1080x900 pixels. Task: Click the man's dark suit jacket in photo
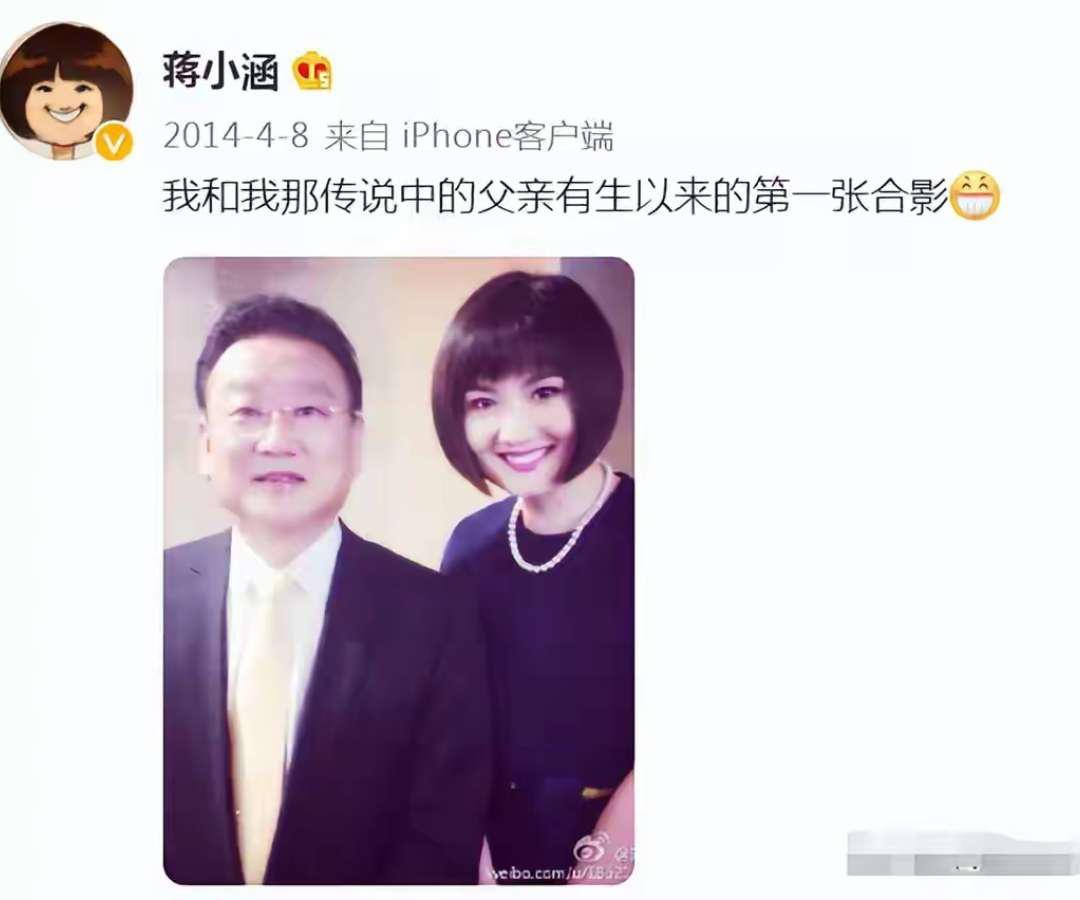click(x=322, y=709)
